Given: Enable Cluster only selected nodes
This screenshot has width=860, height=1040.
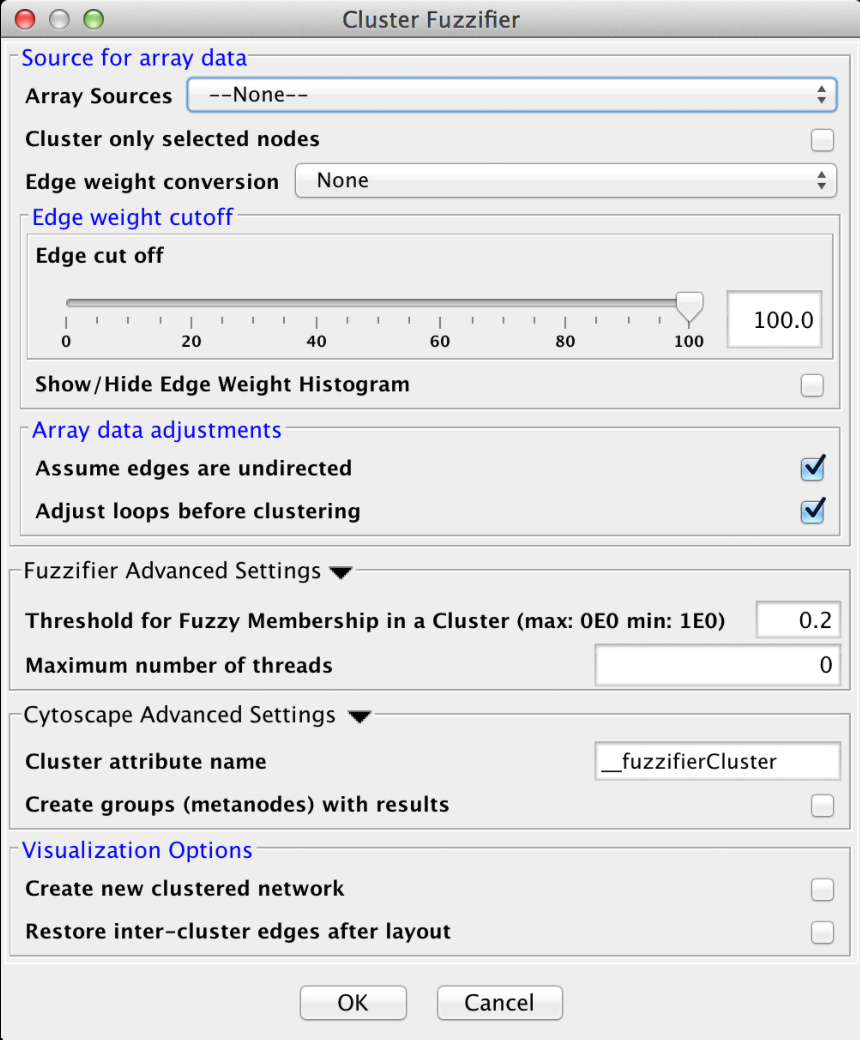Looking at the screenshot, I should pos(822,140).
